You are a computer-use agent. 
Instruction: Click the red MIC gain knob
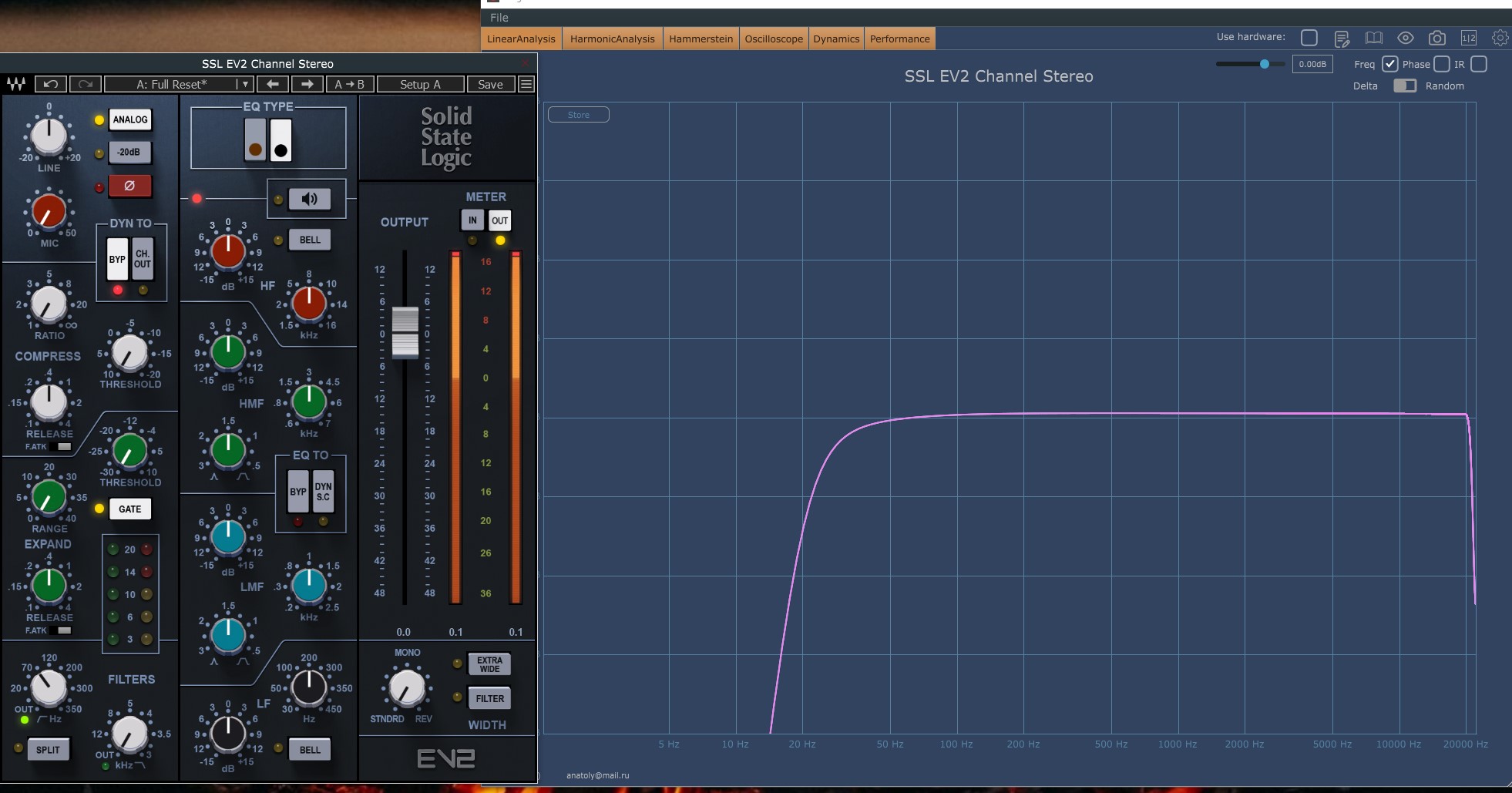pos(49,211)
